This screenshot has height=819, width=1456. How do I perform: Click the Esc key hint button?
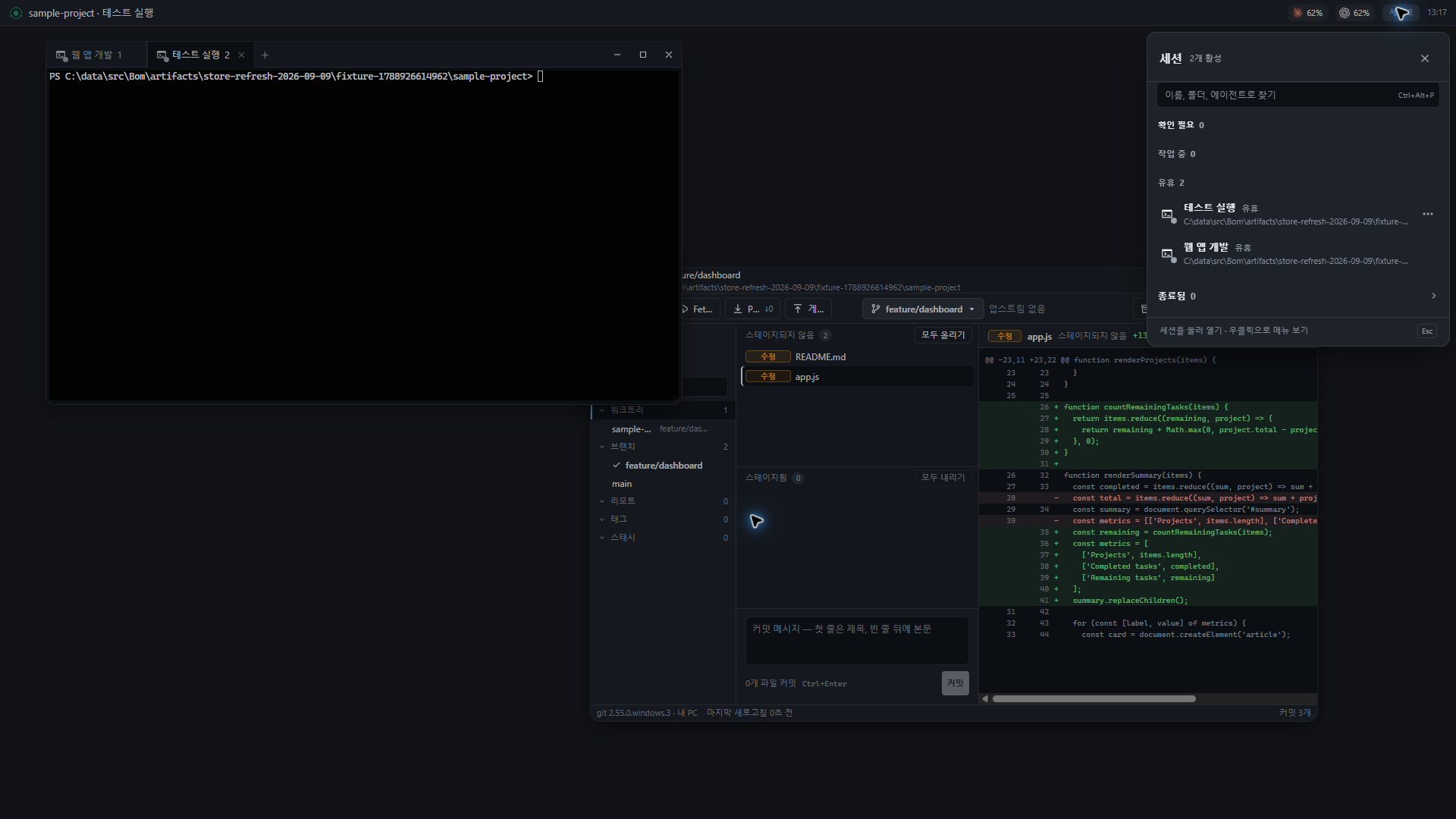(1427, 331)
